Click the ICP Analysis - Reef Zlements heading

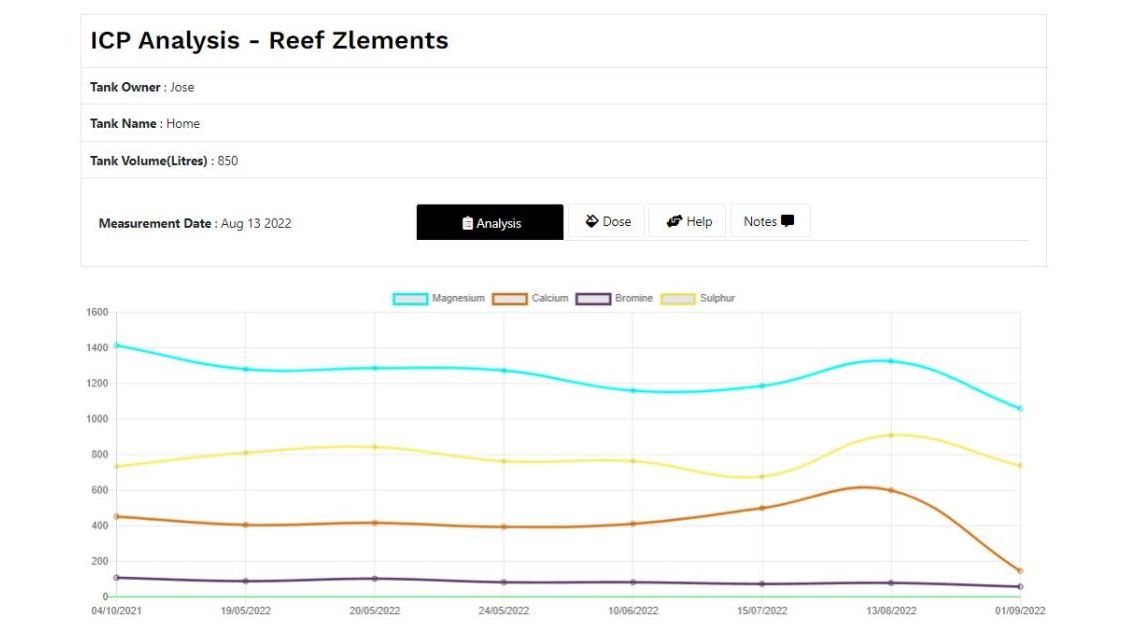coord(268,41)
